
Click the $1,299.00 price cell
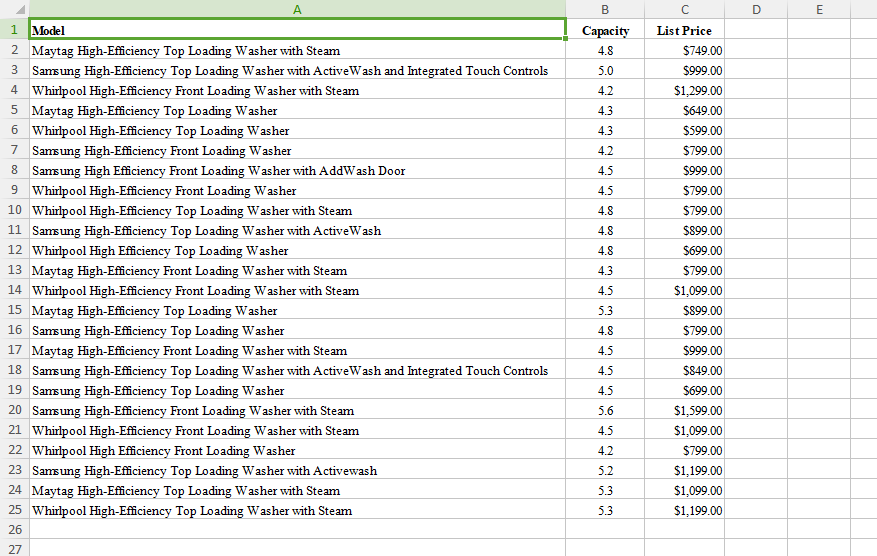(685, 91)
